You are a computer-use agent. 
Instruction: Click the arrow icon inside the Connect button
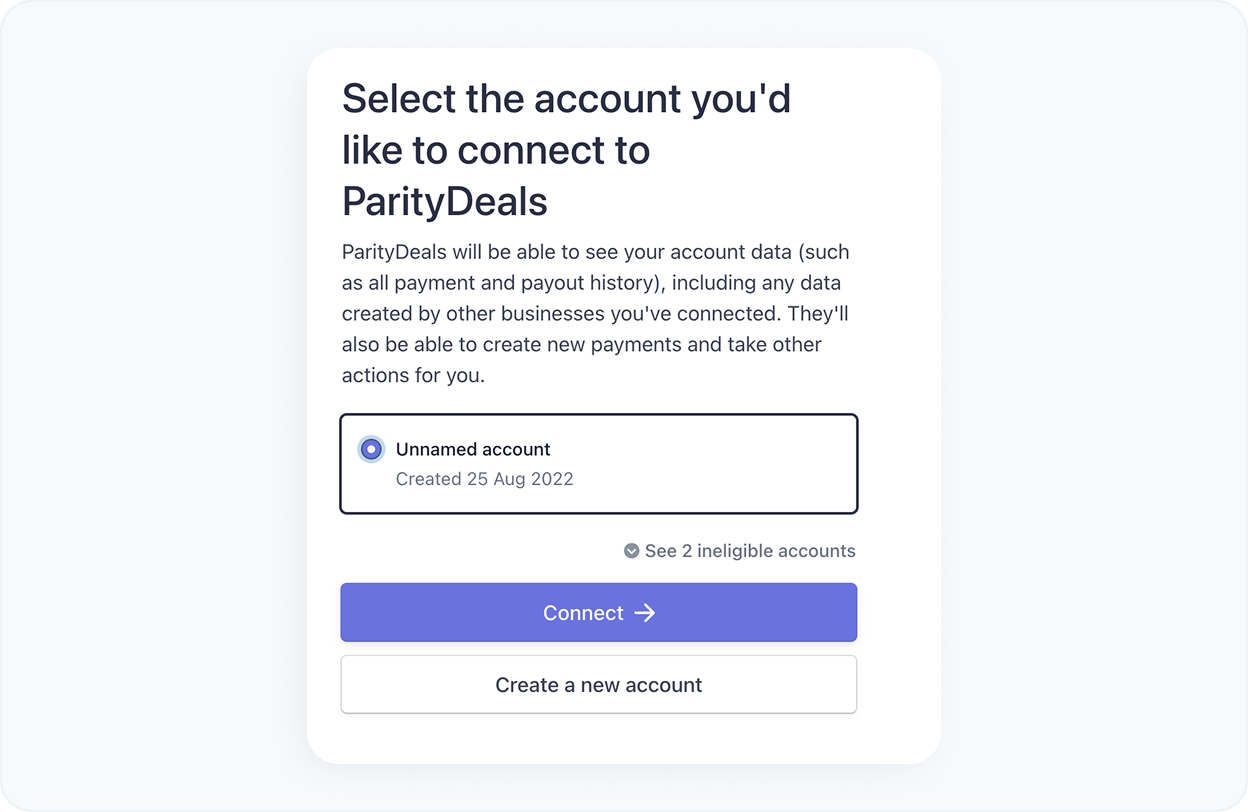click(646, 612)
